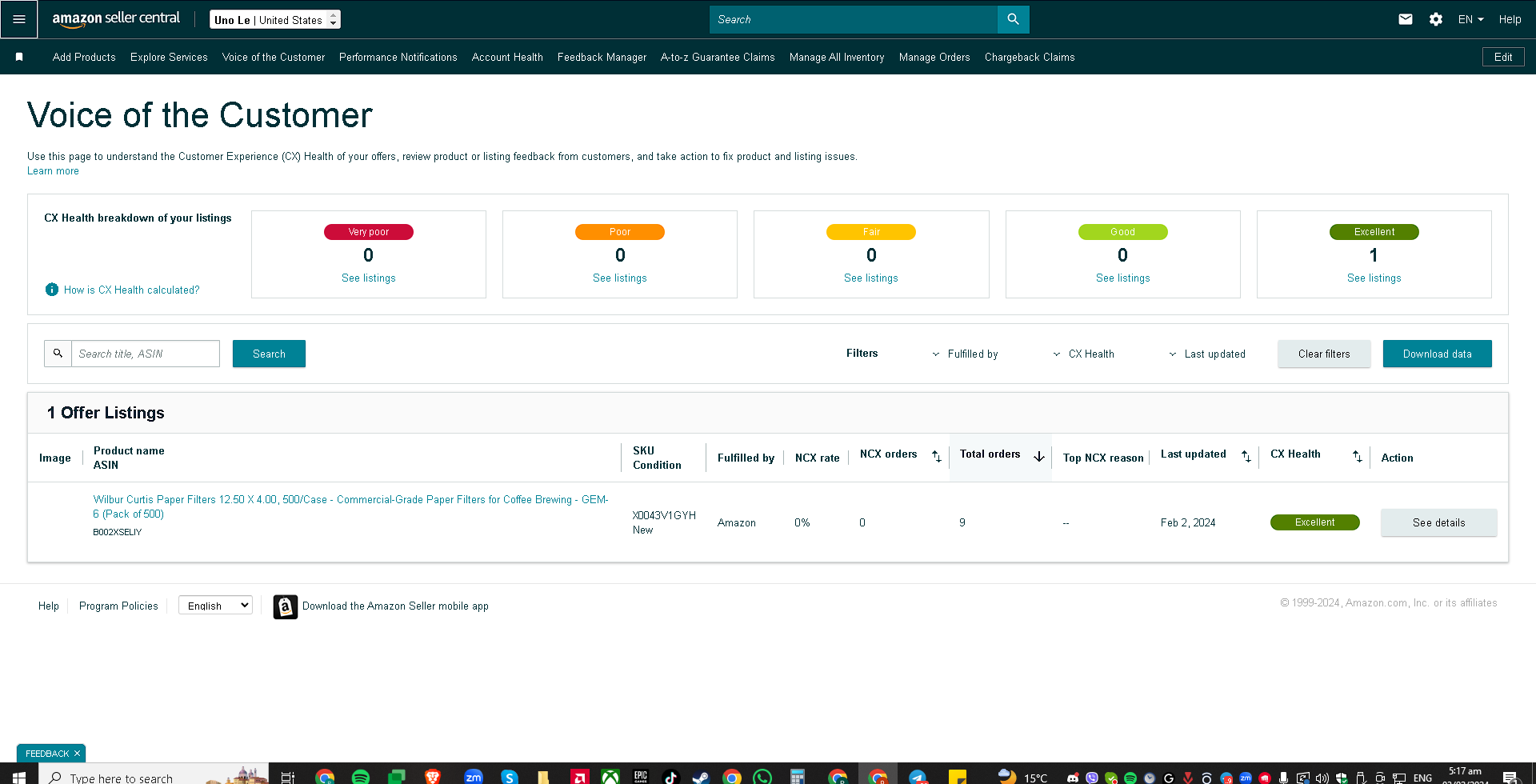Image resolution: width=1536 pixels, height=784 pixels.
Task: Click the green Excellent CX health badge
Action: click(x=1314, y=522)
